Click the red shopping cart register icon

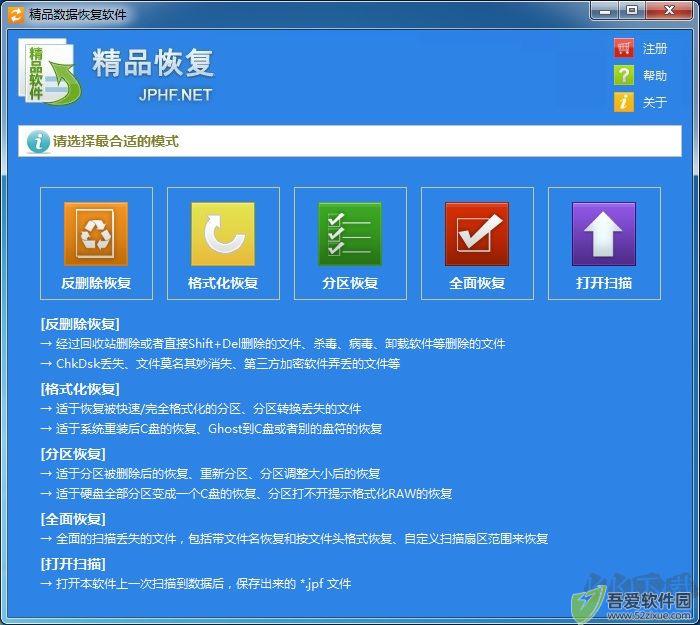(x=624, y=48)
